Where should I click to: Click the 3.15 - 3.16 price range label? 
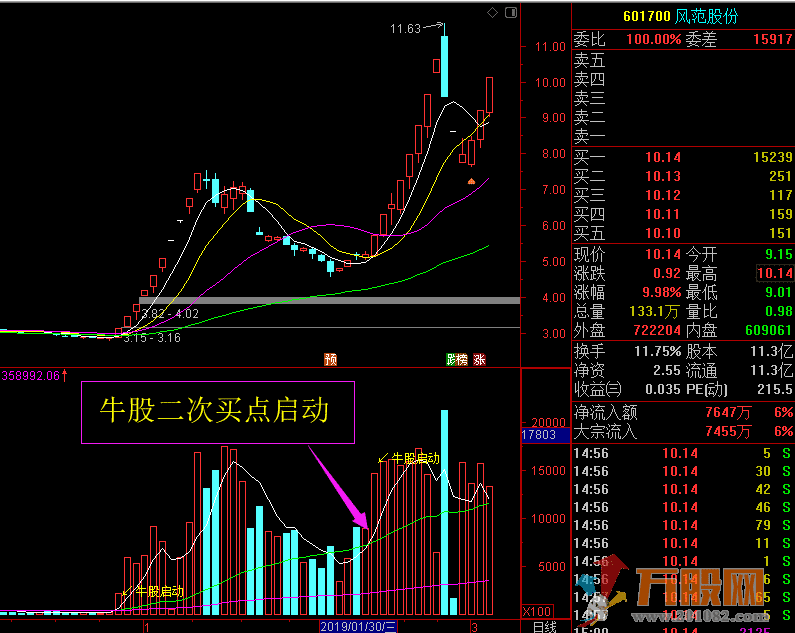pyautogui.click(x=152, y=338)
